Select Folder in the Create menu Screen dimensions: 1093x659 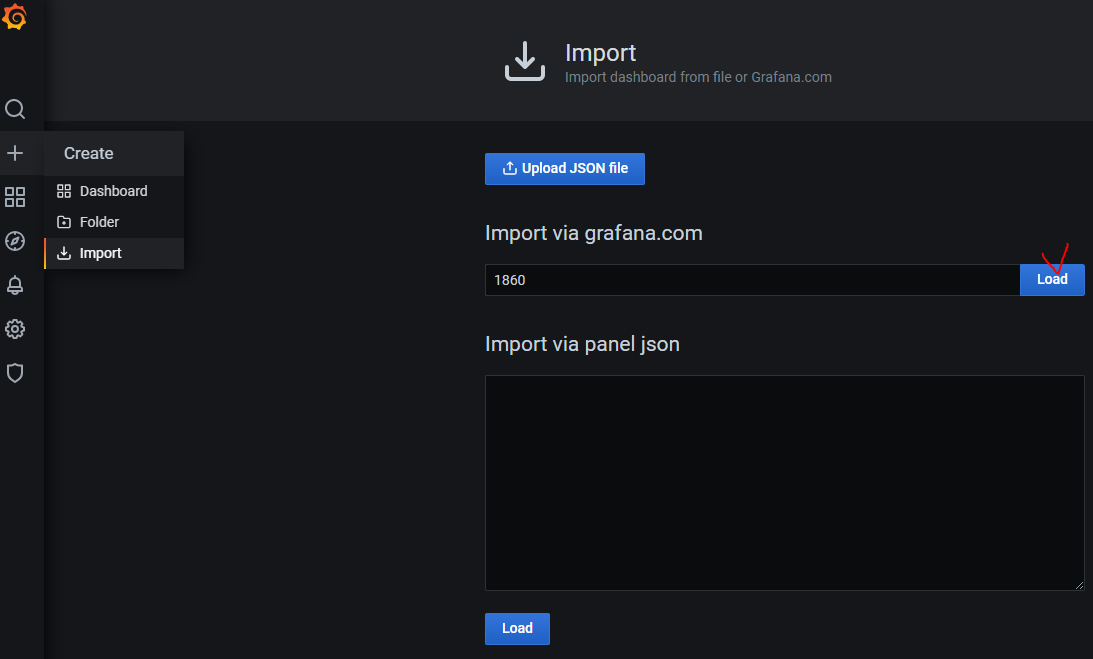click(114, 222)
